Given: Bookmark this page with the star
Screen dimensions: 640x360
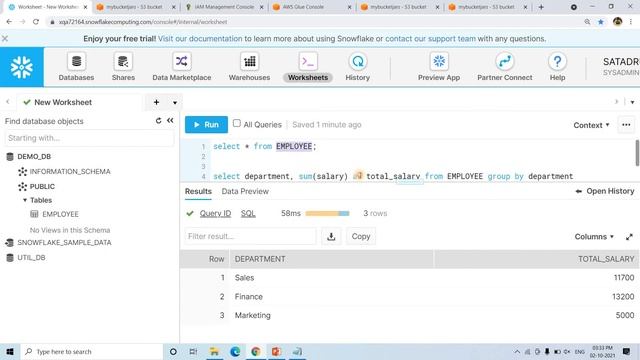Looking at the screenshot, I should tap(601, 22).
